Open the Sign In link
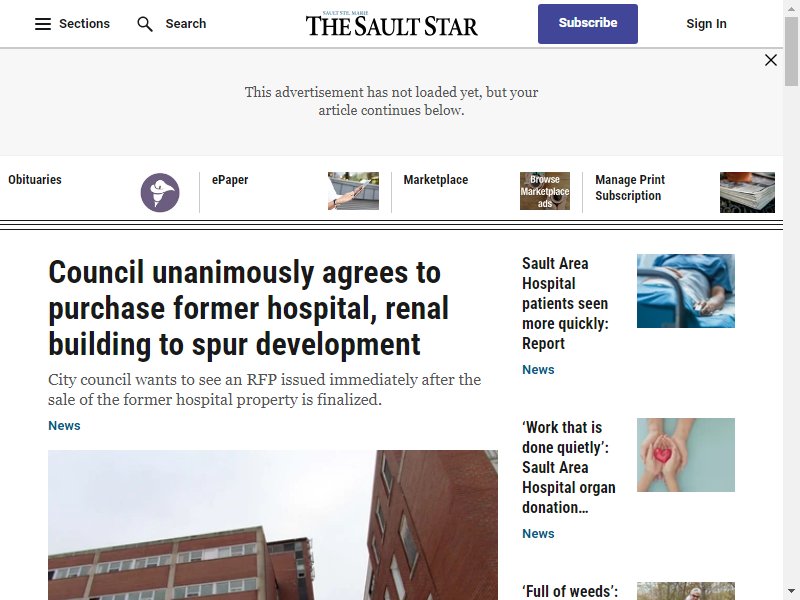800x600 pixels. 706,24
